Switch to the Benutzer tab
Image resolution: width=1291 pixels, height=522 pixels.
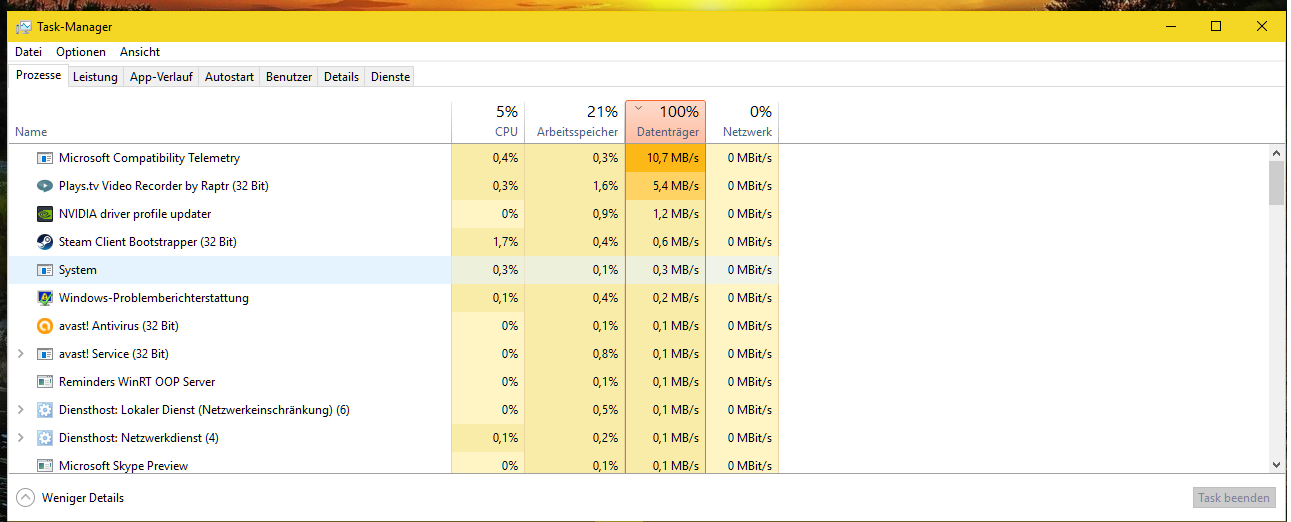coord(289,77)
